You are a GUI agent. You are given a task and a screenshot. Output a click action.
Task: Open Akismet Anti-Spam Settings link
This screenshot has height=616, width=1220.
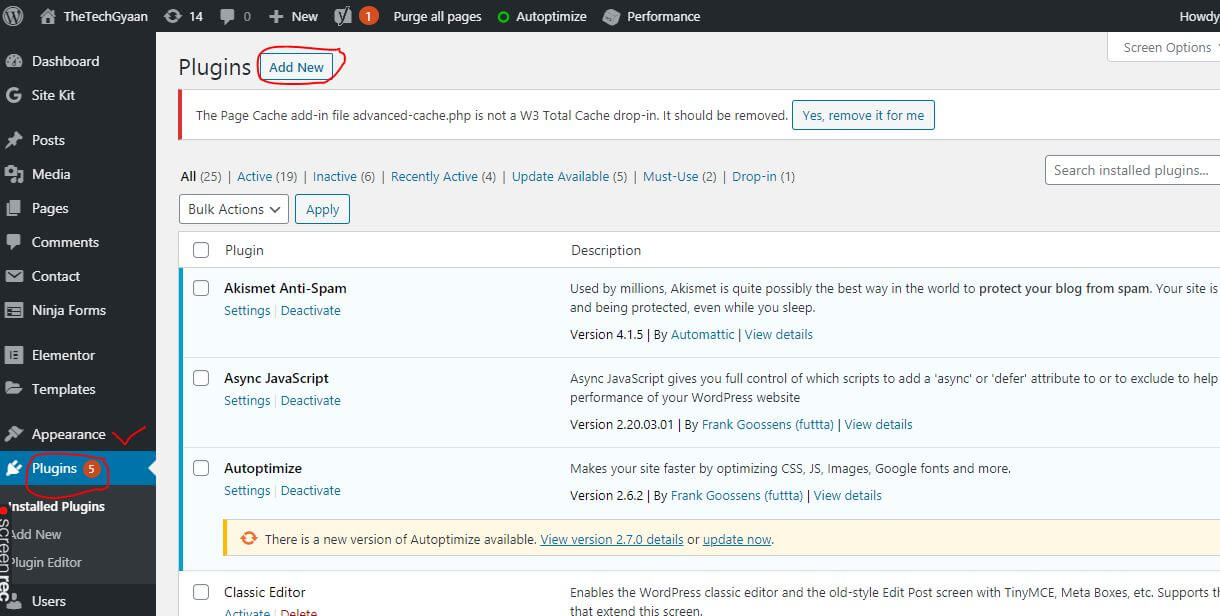coord(247,310)
